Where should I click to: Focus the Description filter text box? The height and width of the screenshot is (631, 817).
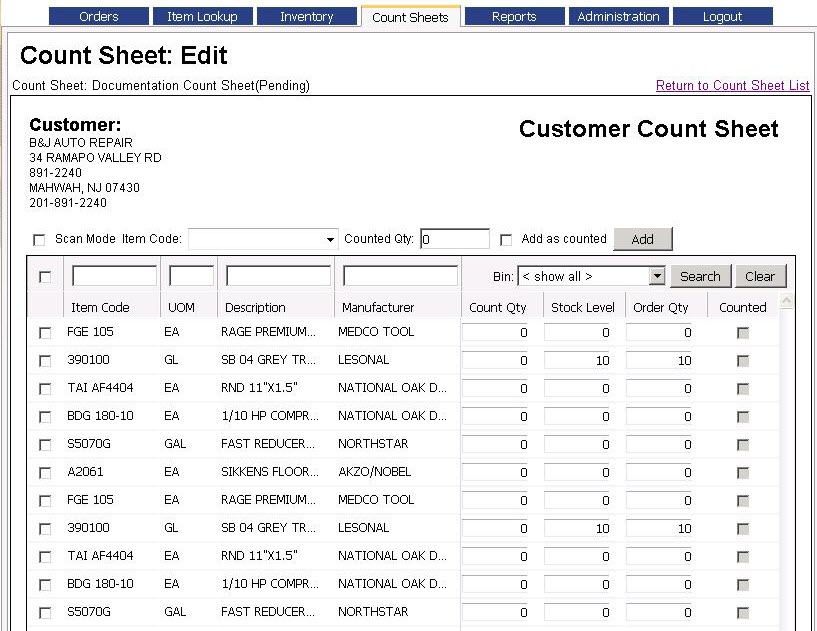(278, 276)
